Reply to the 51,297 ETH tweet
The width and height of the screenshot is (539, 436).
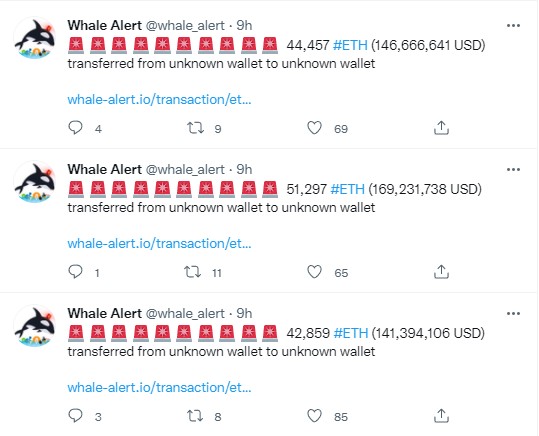[x=75, y=272]
